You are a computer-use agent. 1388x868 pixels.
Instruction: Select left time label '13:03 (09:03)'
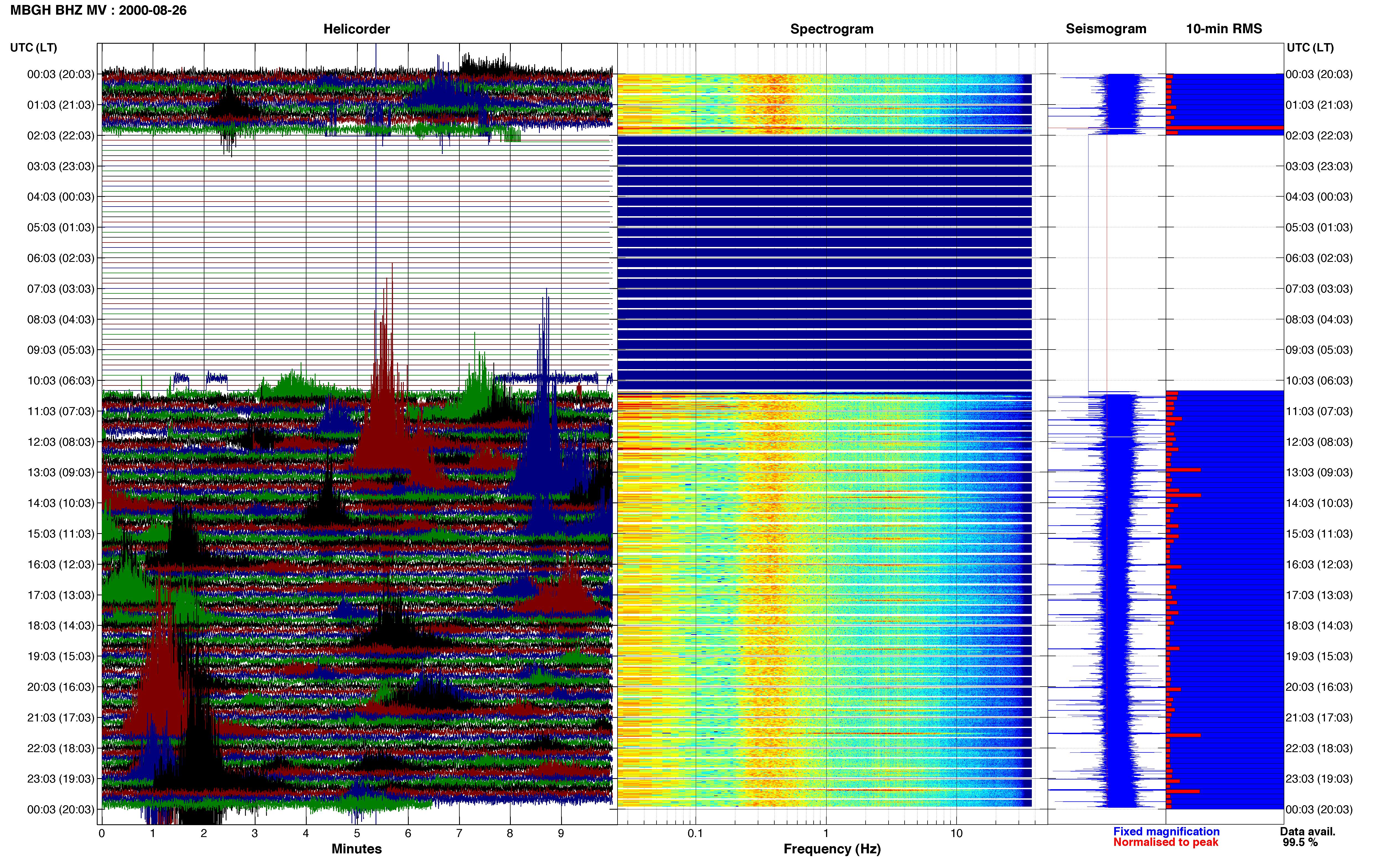click(x=60, y=473)
